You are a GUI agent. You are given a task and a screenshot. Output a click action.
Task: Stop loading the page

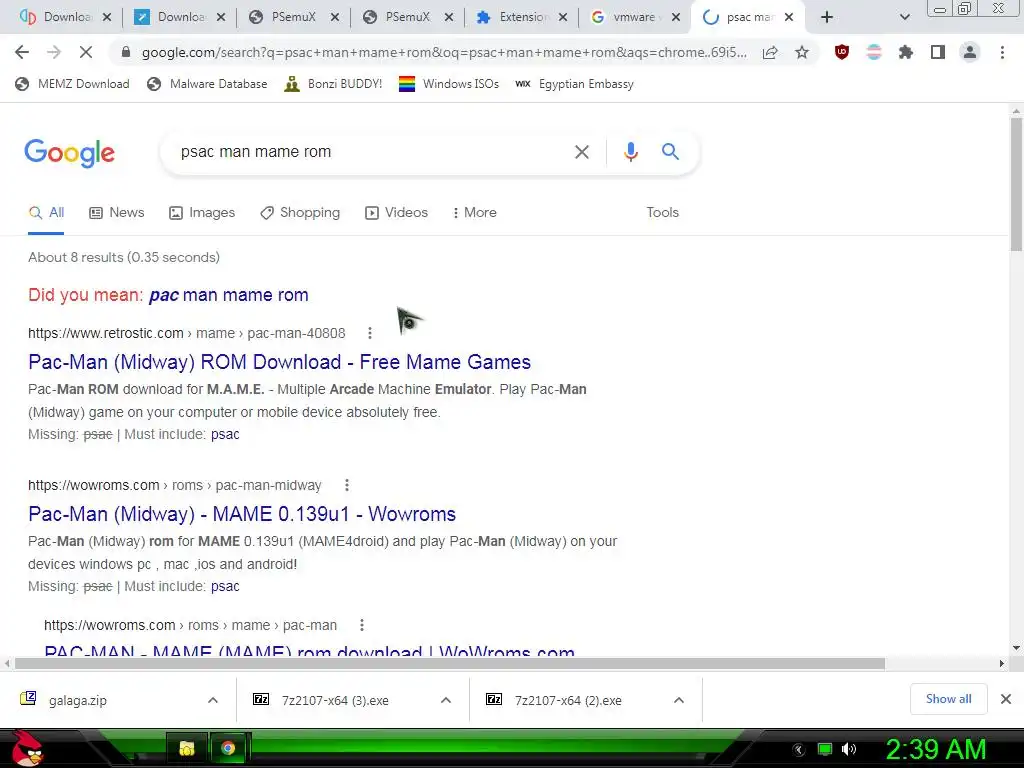(86, 52)
